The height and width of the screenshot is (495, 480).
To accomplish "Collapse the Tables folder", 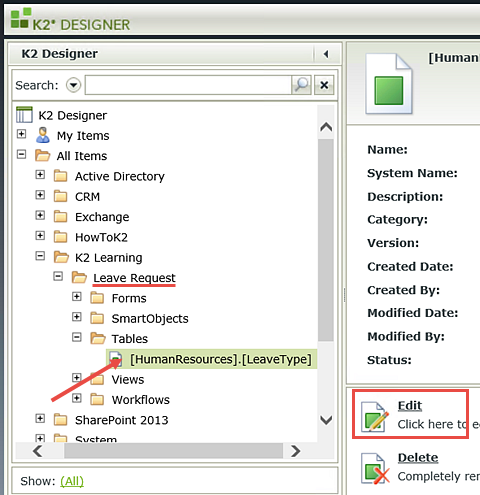I will point(77,337).
